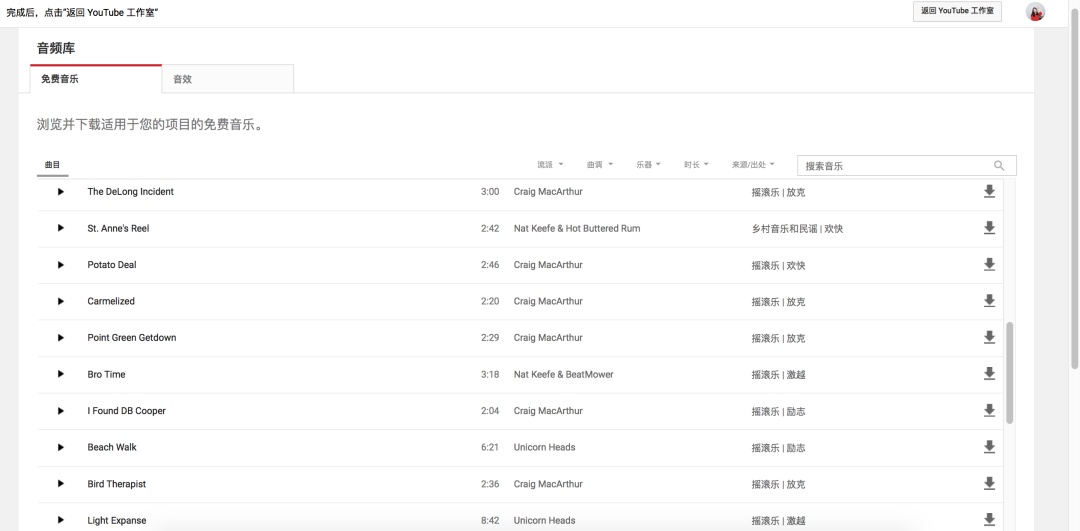1080x531 pixels.
Task: Click Unicorn Heads in Light Expanse row
Action: 544,520
